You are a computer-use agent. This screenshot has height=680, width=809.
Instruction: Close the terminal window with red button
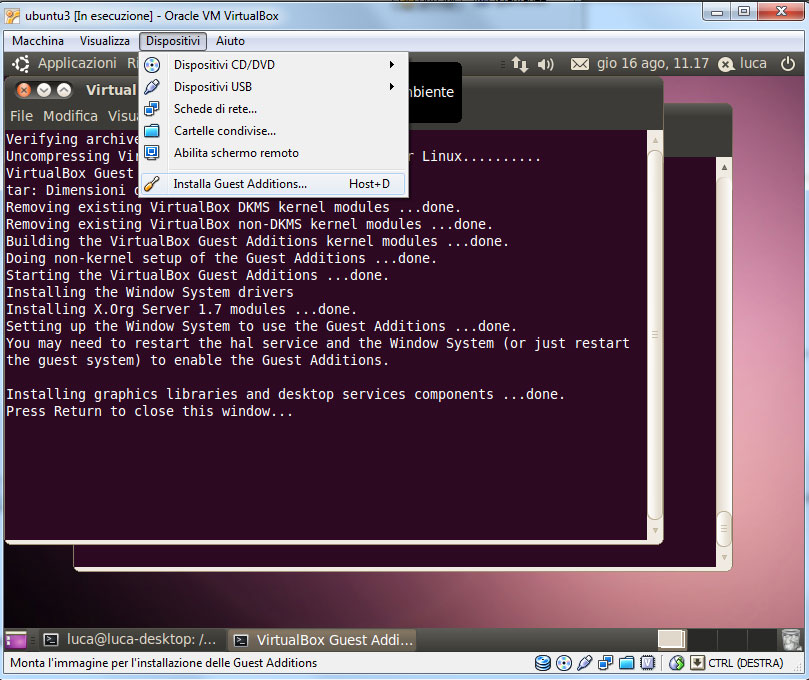[x=24, y=90]
